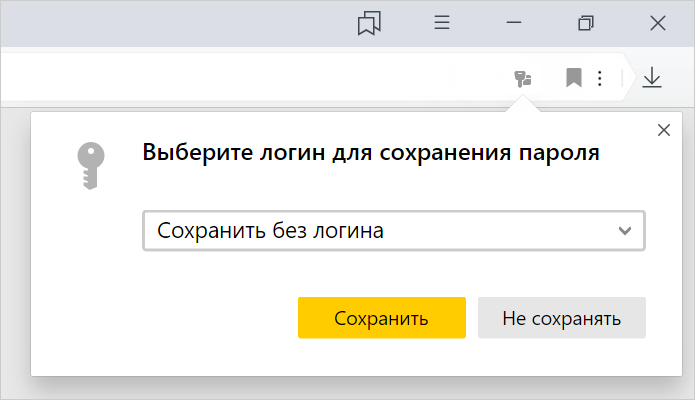This screenshot has height=400, width=695.
Task: Open the bookmarks collections panel icon
Action: pyautogui.click(x=370, y=23)
